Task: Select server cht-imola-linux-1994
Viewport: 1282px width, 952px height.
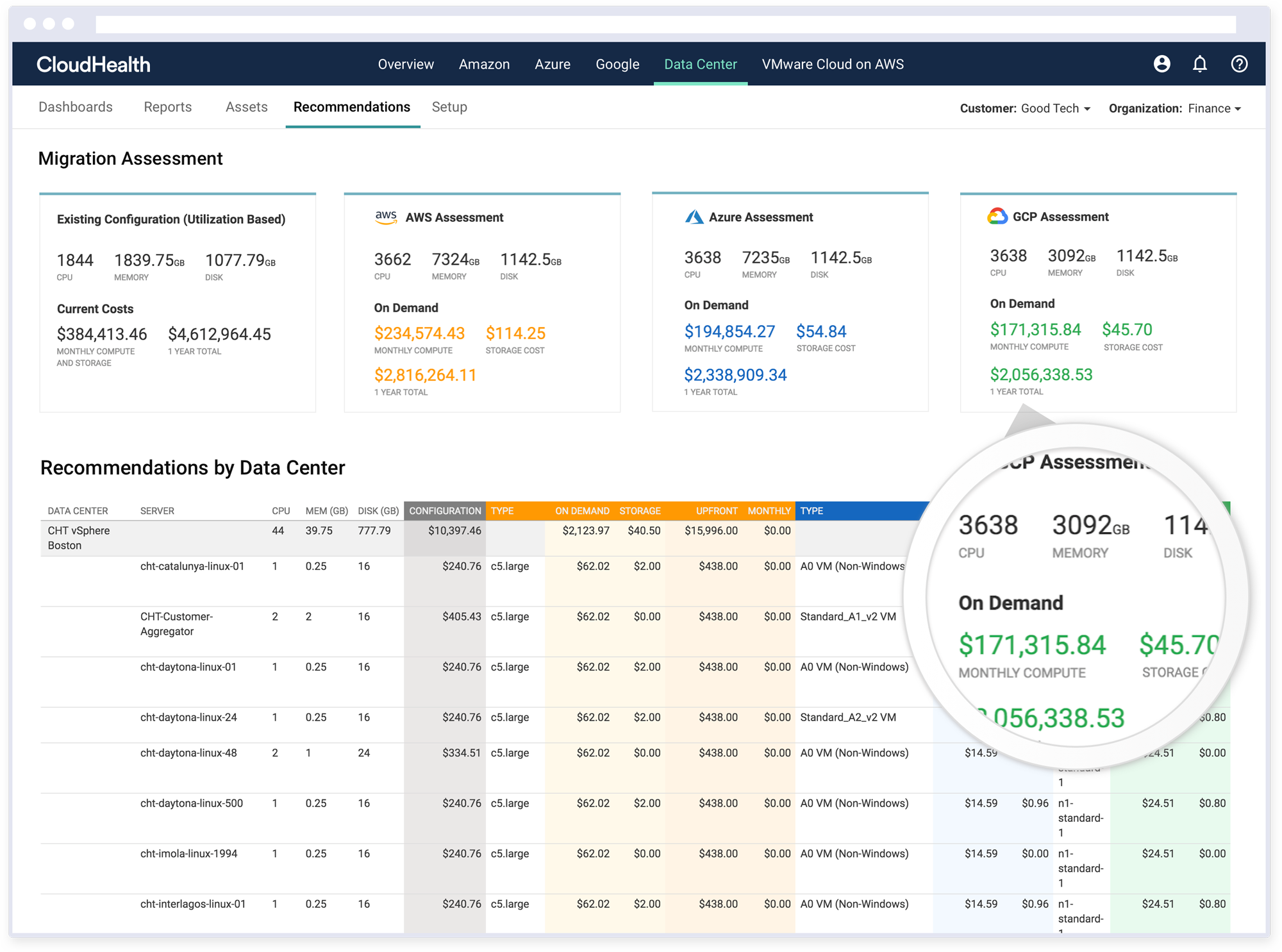Action: click(189, 853)
